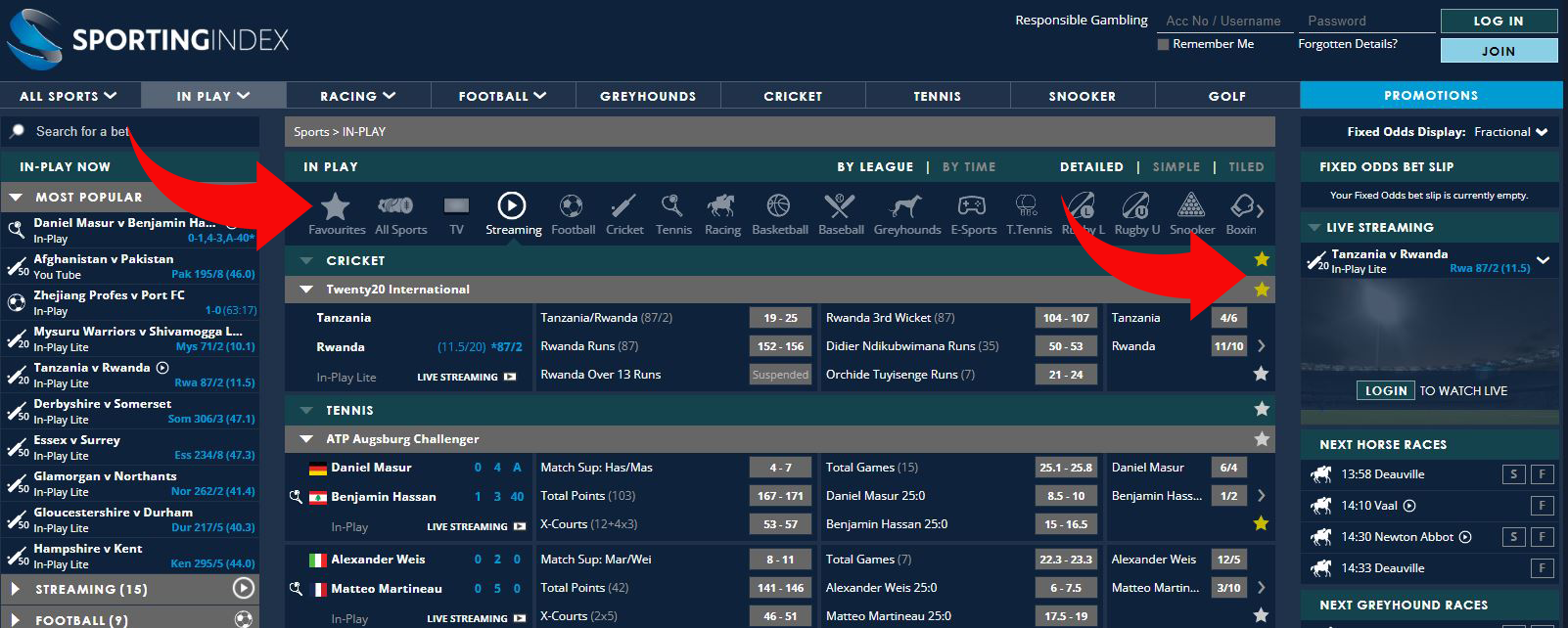Click Tanzania/Rwanda 19 - 25 spread price
Viewport: 1568px width, 628px height.
point(780,318)
